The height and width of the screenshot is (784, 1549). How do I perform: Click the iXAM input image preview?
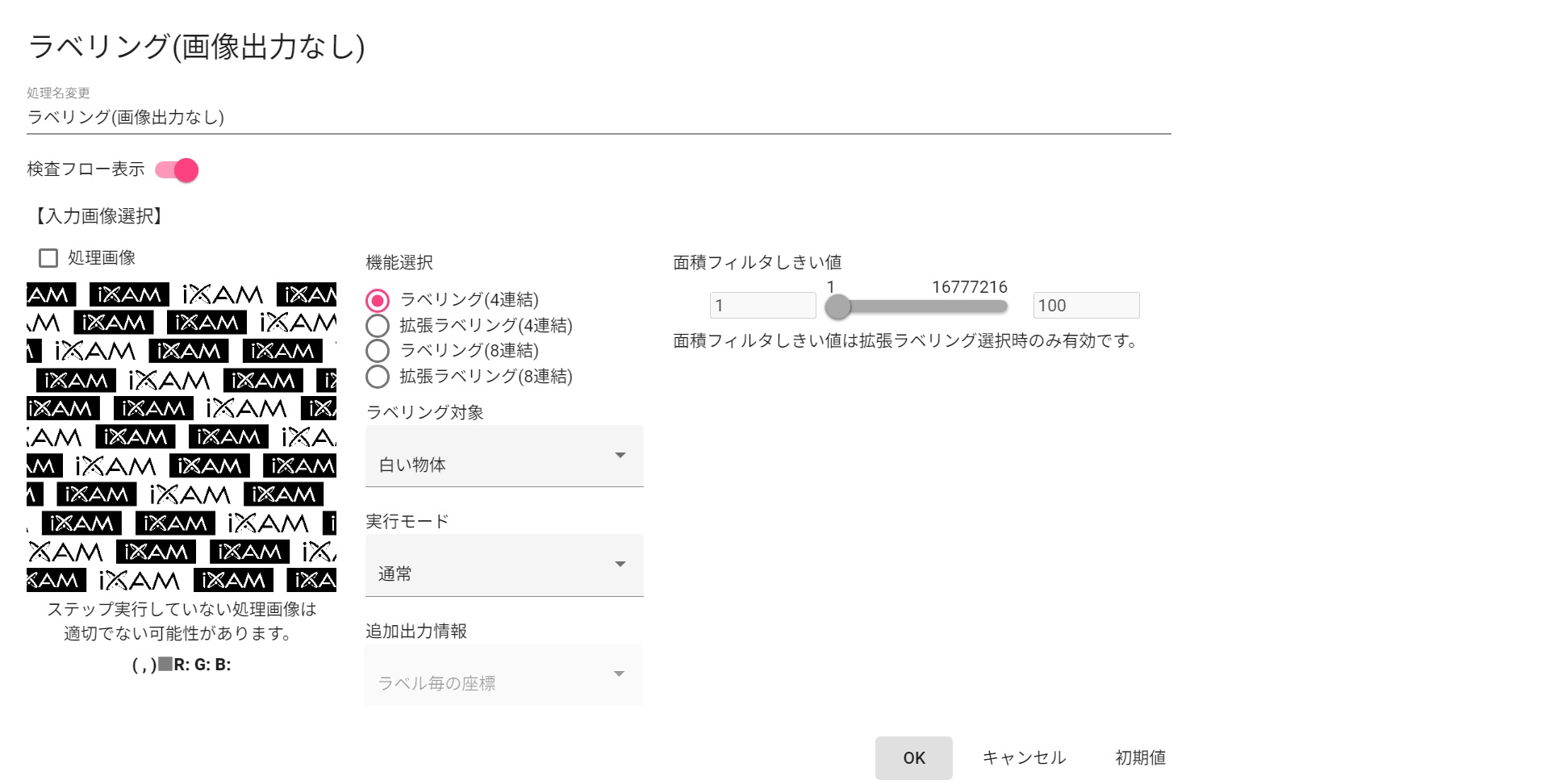point(182,436)
